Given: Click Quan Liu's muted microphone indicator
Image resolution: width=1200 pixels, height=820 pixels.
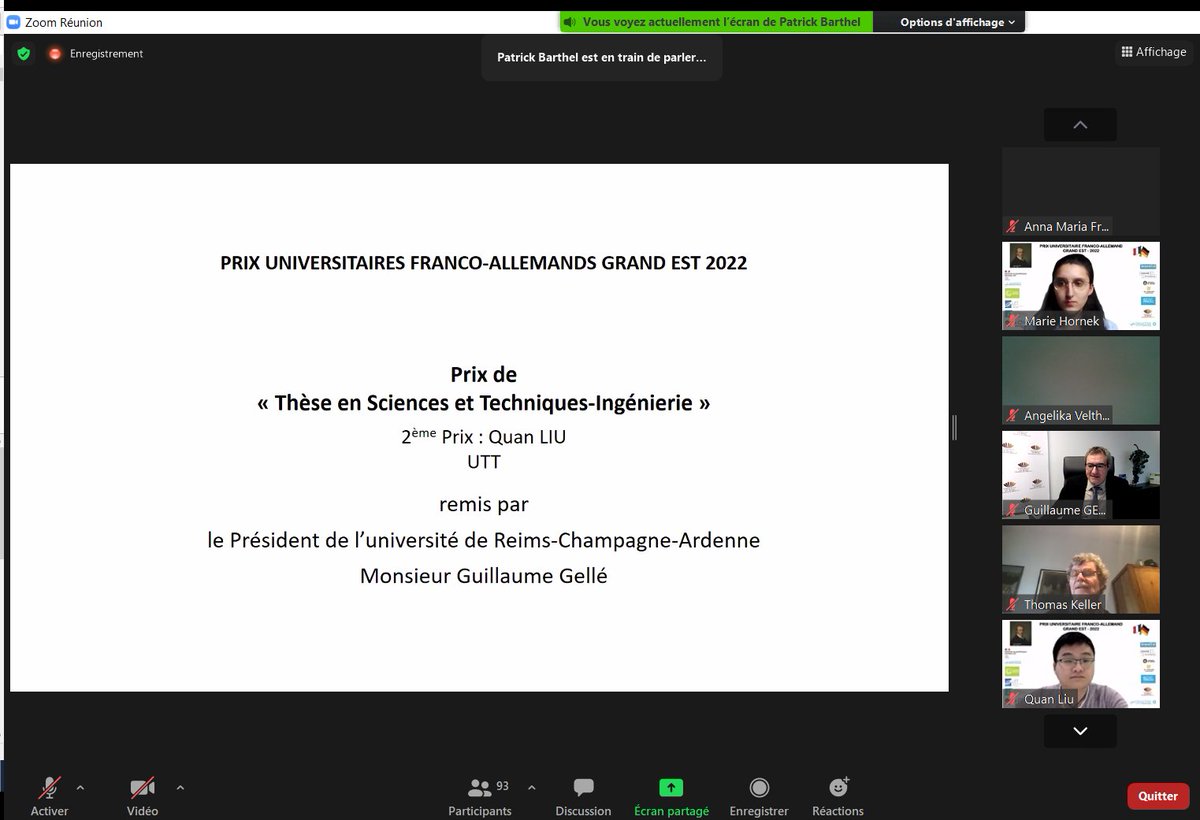Looking at the screenshot, I should tap(1013, 699).
